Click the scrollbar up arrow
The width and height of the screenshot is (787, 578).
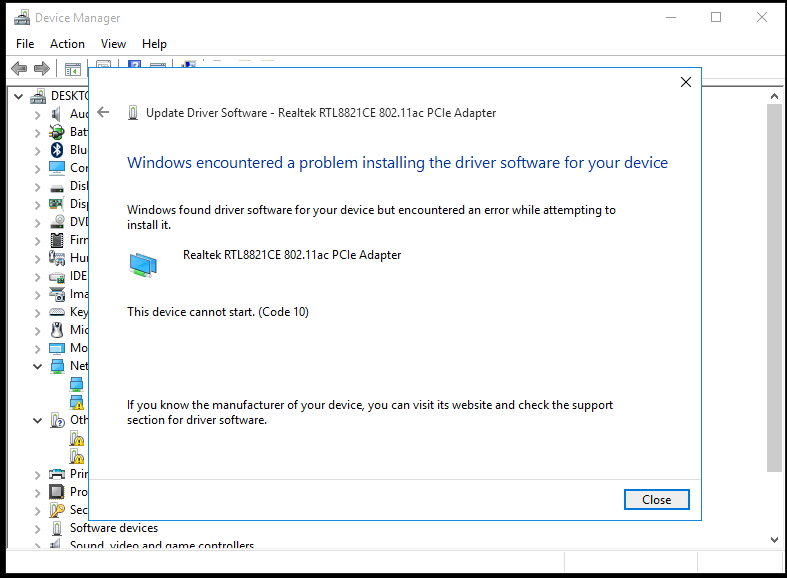pos(774,96)
